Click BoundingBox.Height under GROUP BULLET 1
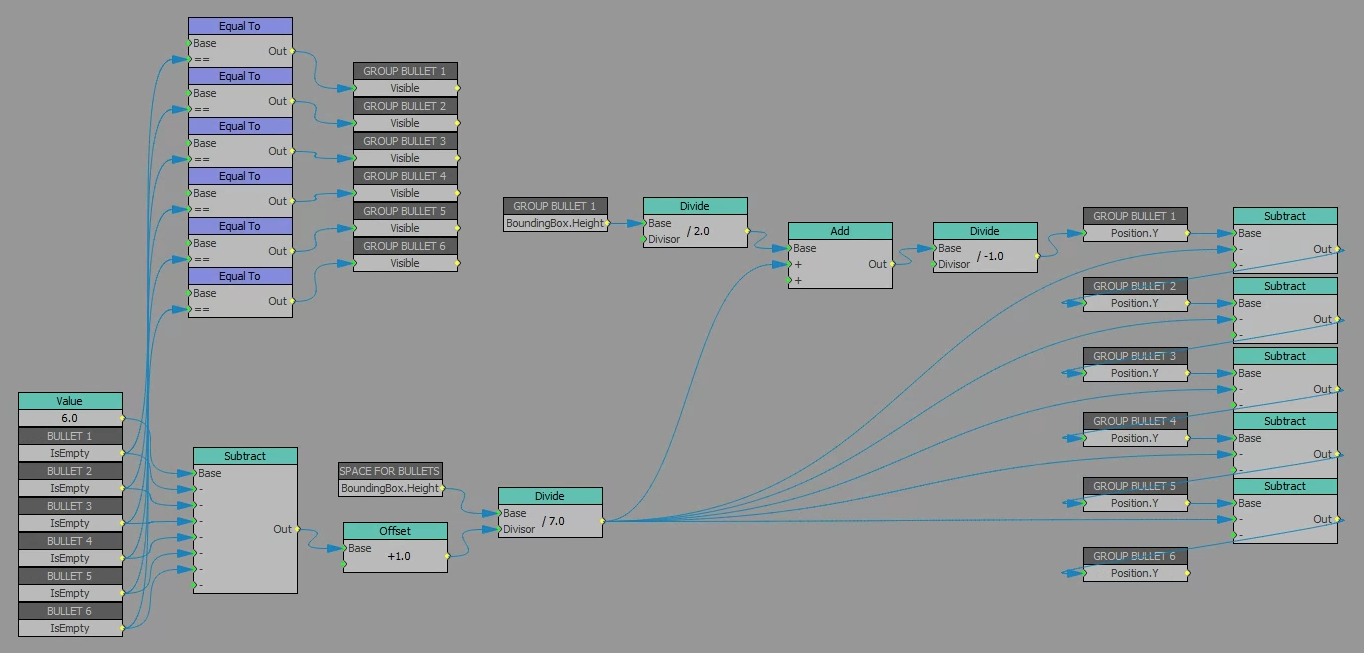The height and width of the screenshot is (653, 1364). point(555,223)
